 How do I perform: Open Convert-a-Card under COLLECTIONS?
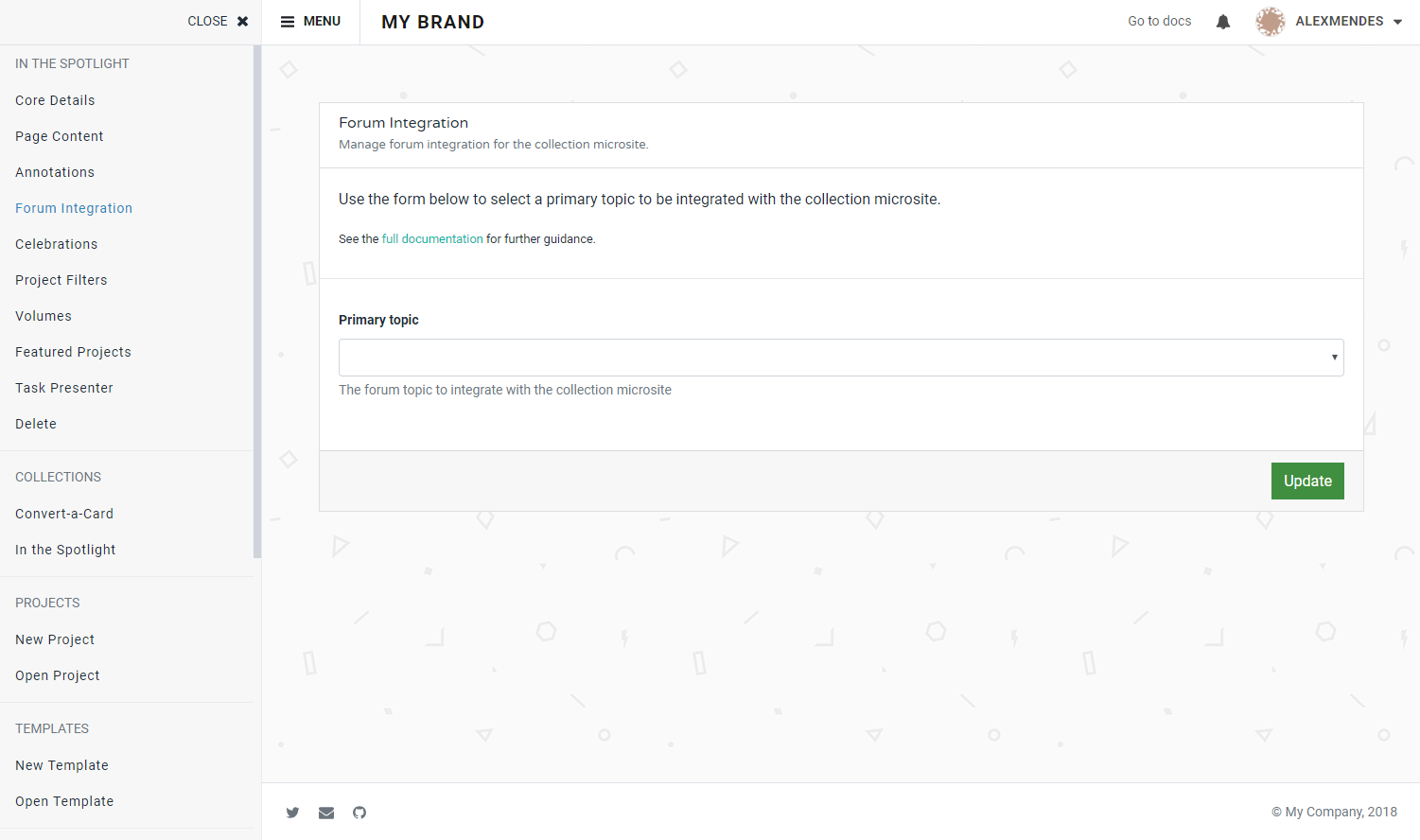pyautogui.click(x=63, y=514)
